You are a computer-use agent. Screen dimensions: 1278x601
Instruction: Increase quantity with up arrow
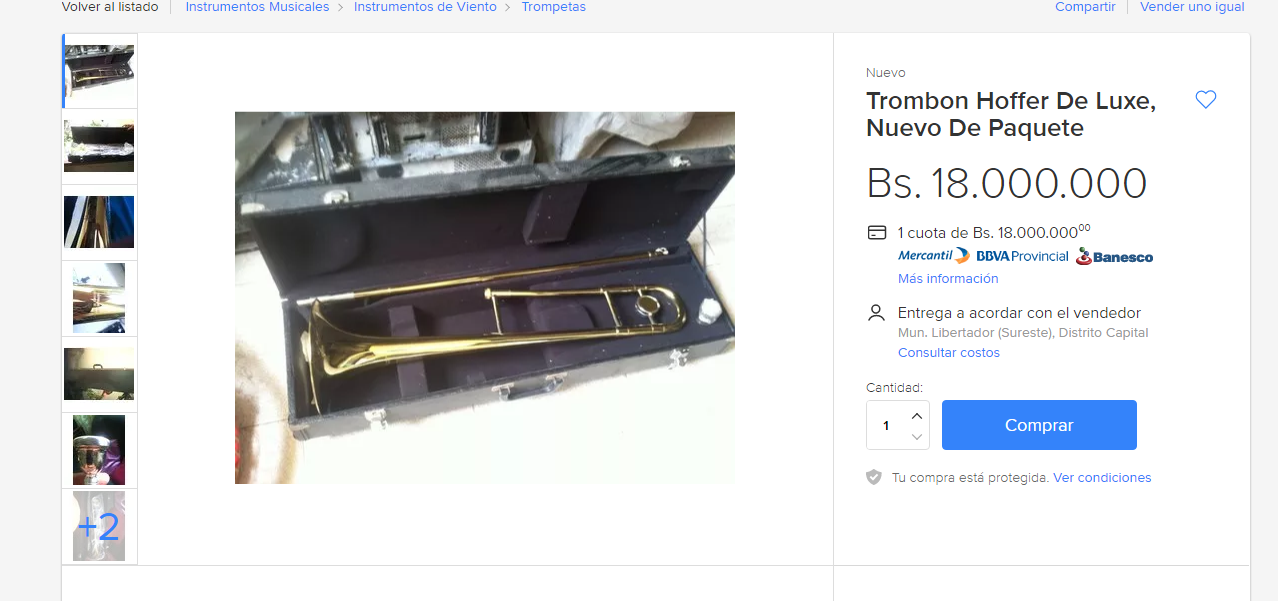click(917, 415)
